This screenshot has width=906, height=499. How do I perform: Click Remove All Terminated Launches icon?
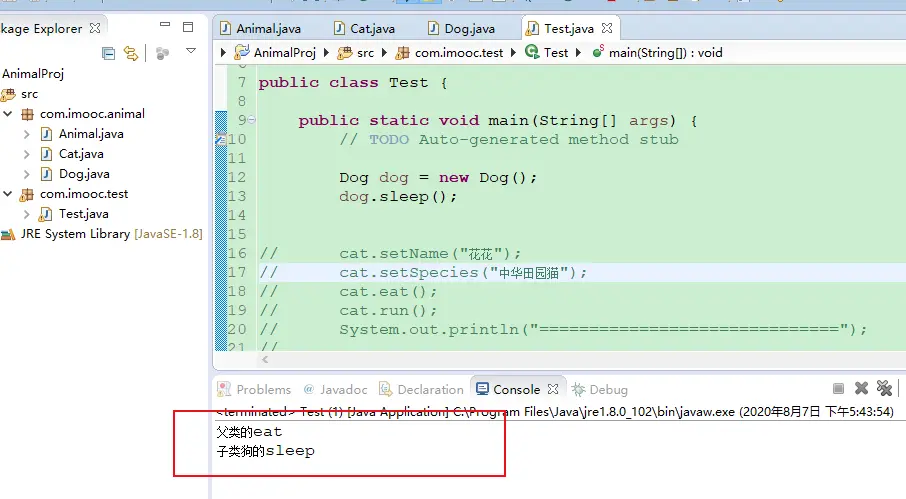(x=884, y=388)
